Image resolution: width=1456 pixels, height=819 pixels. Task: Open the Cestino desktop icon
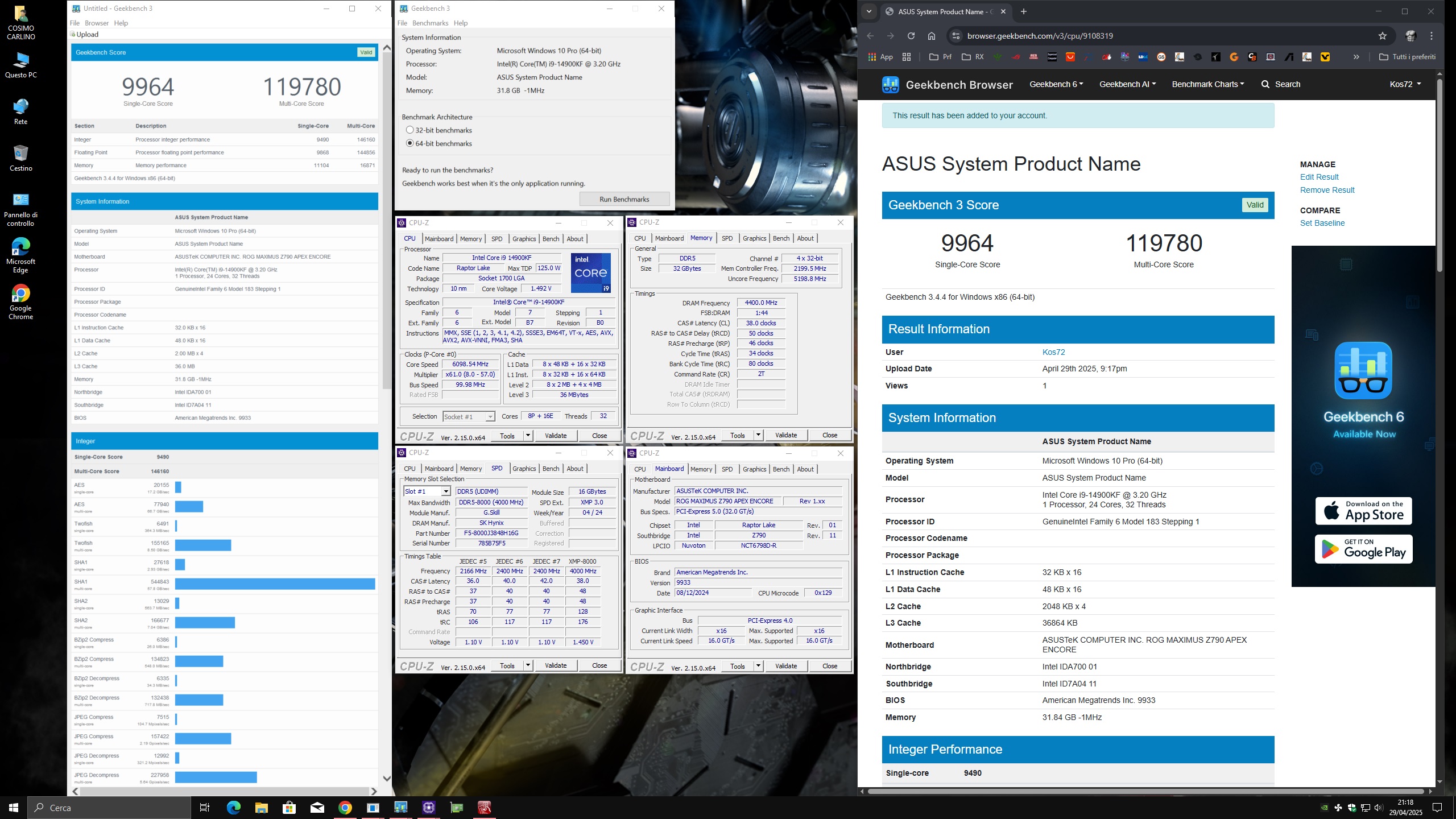21,158
